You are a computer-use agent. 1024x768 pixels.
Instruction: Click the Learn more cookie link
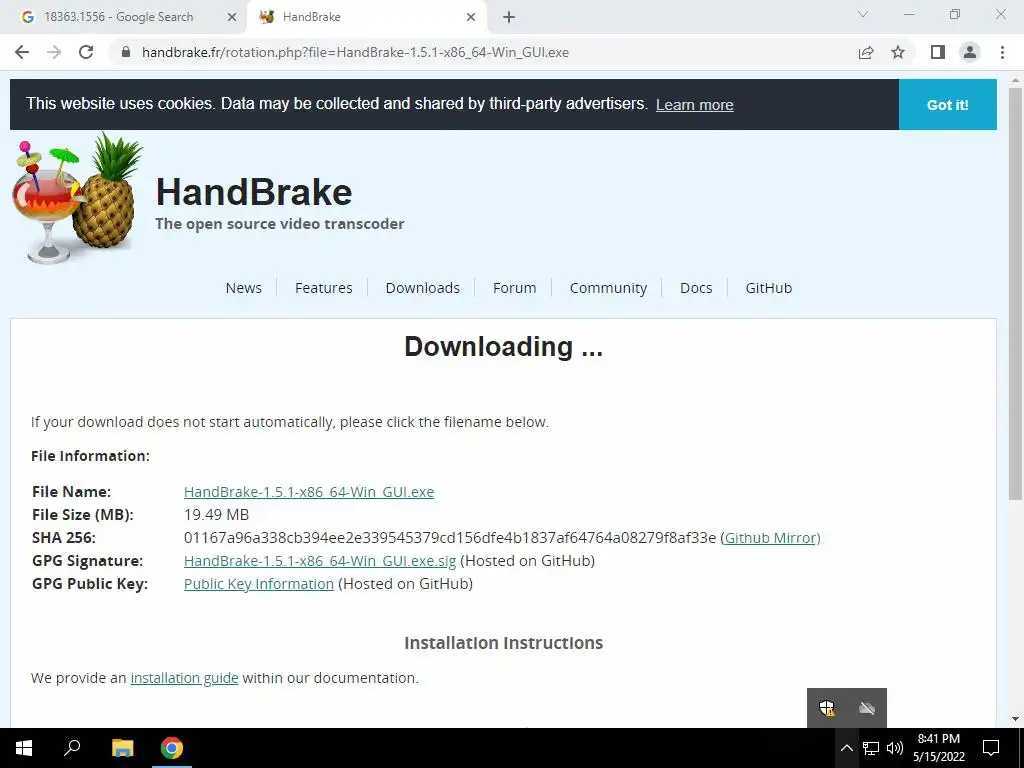click(694, 105)
